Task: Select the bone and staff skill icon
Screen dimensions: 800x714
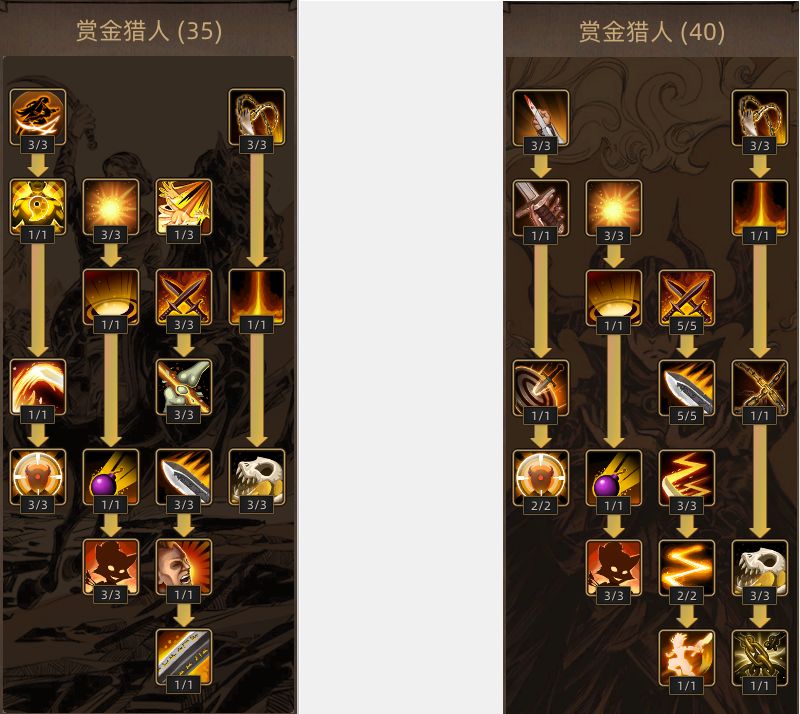Action: pyautogui.click(x=184, y=387)
